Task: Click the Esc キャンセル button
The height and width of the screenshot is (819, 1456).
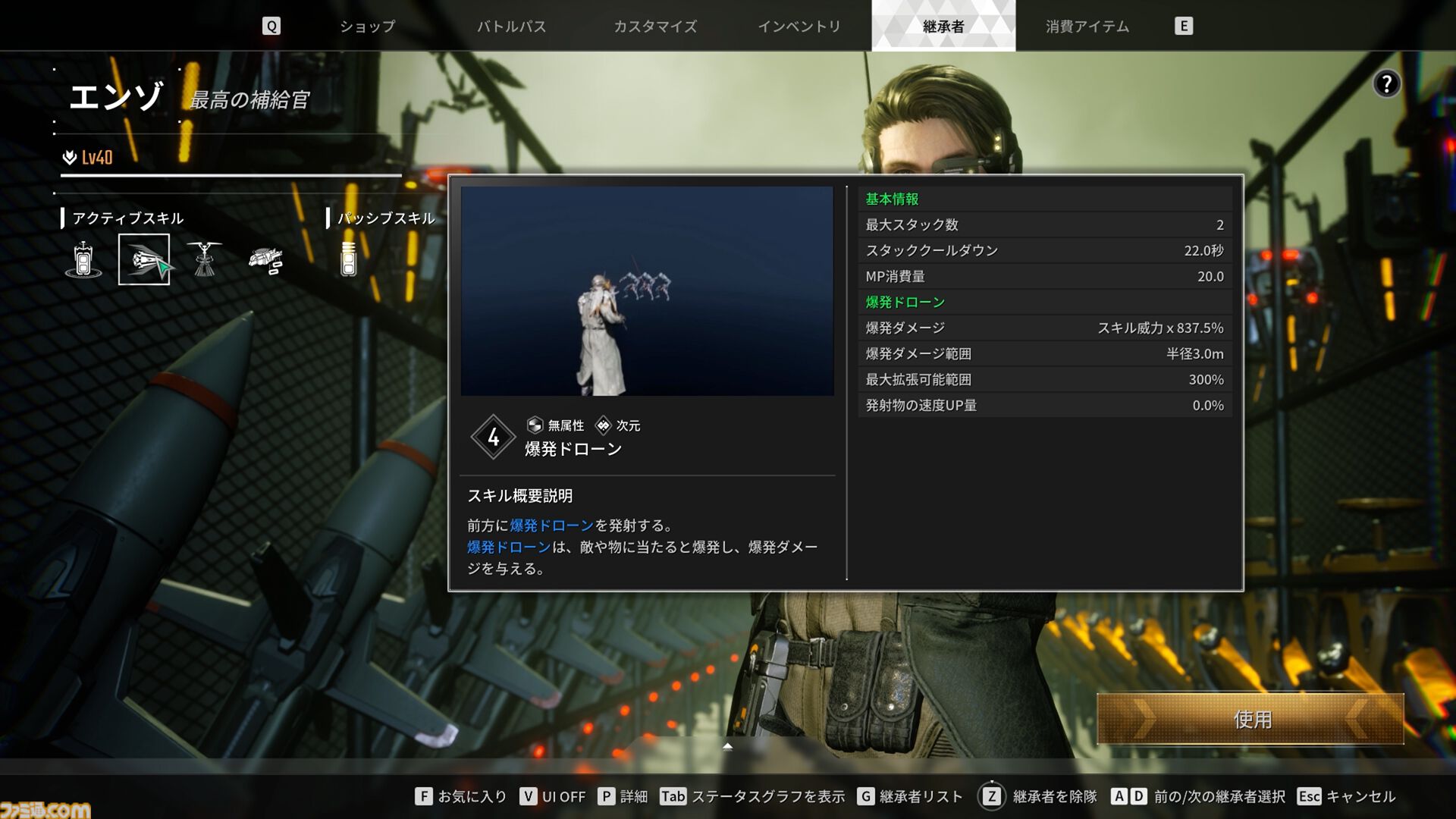Action: (x=1346, y=796)
